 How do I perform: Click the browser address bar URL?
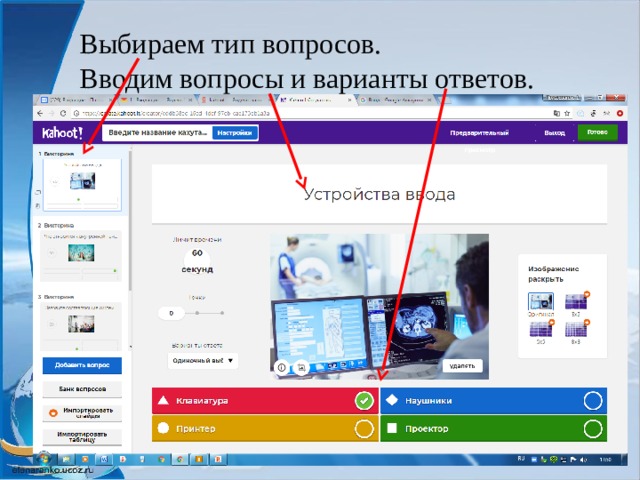click(176, 113)
